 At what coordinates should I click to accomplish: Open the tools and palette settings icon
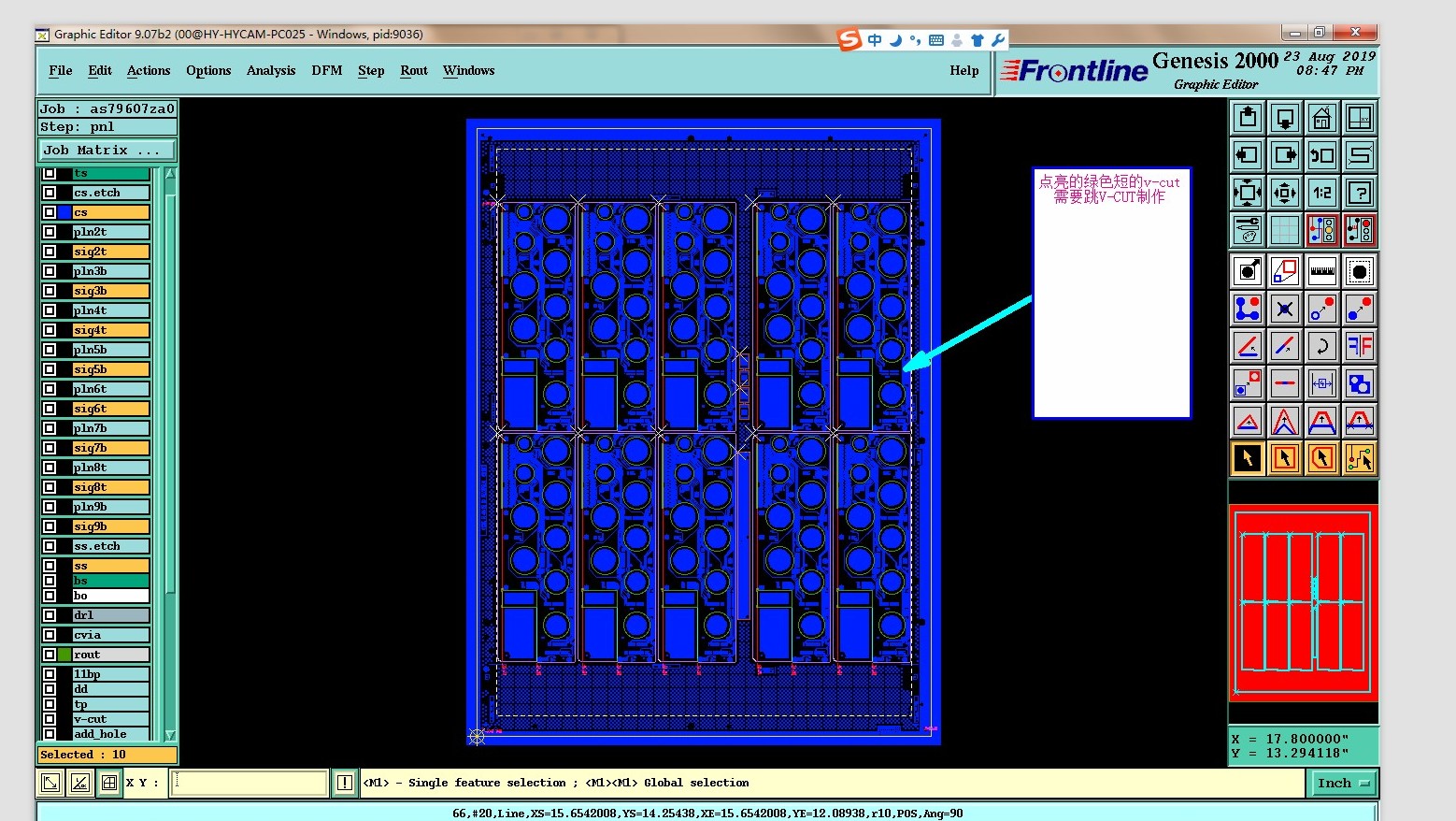click(1248, 229)
